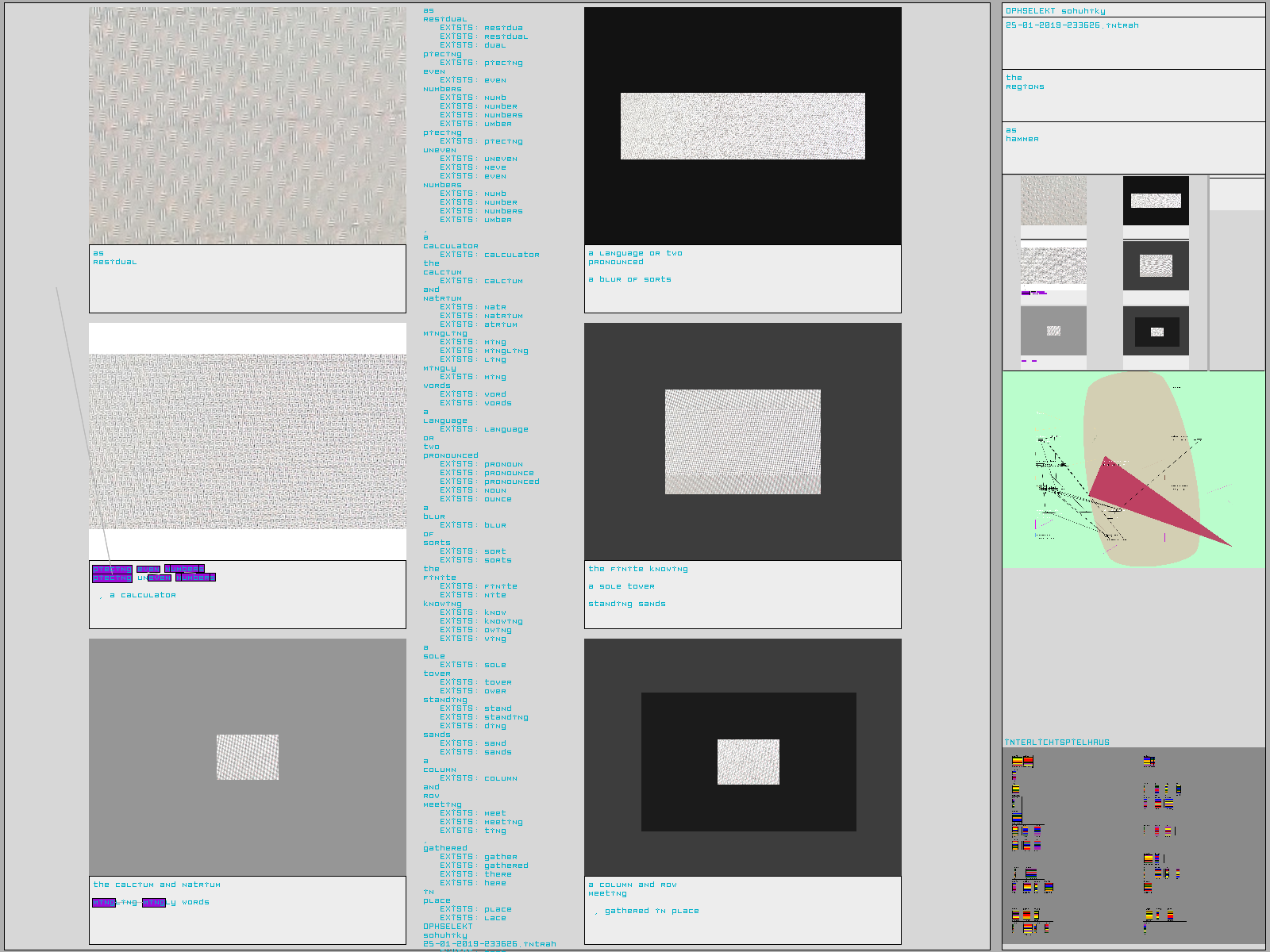
Task: Open the image above 'the finite knowing'
Action: click(742, 441)
